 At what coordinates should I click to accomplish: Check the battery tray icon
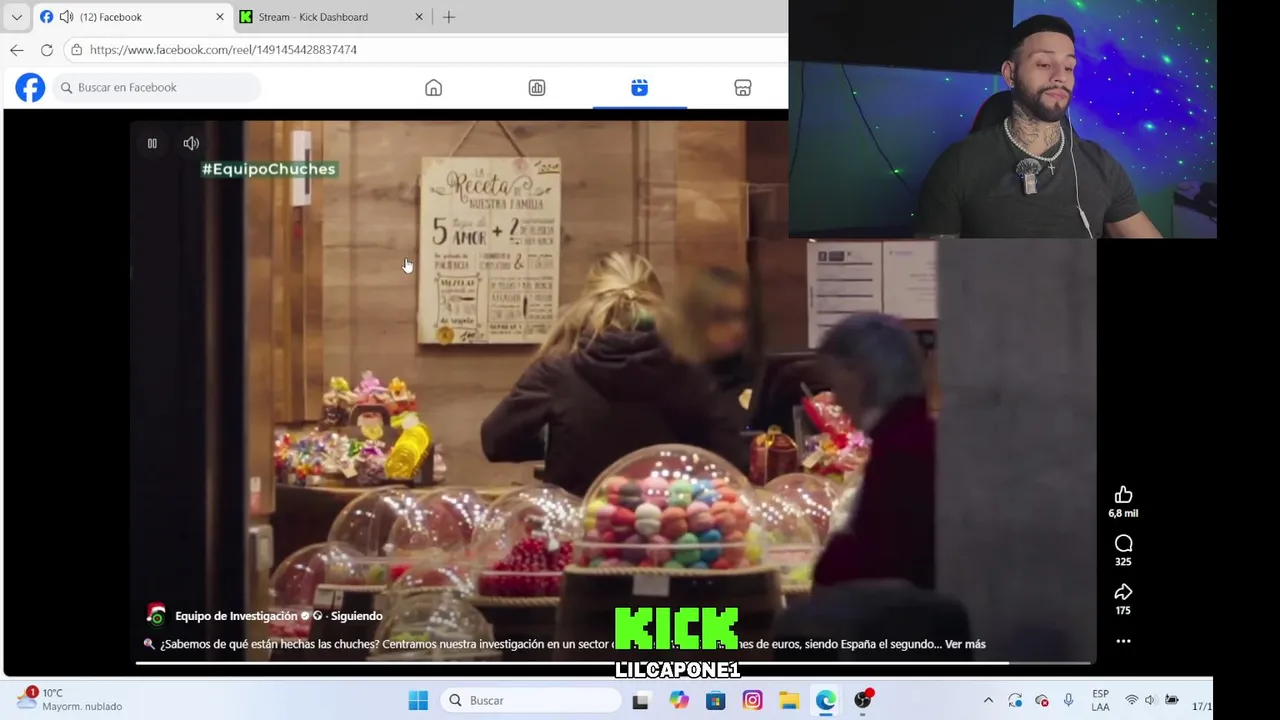click(x=1171, y=700)
